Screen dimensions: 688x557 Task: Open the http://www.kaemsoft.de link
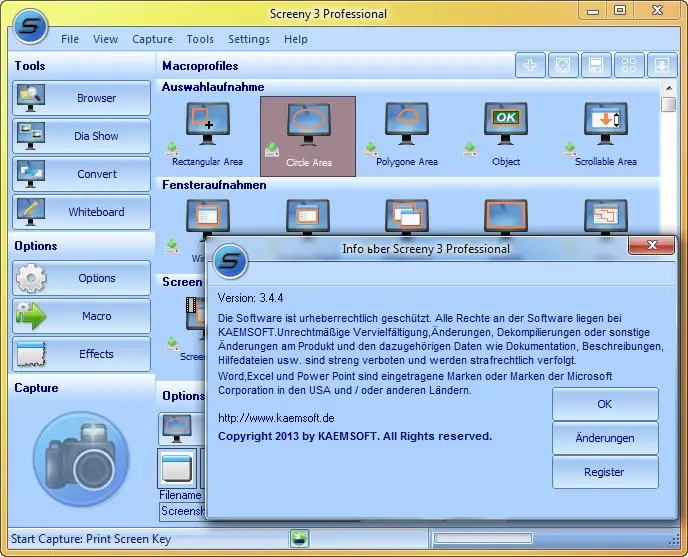point(276,418)
